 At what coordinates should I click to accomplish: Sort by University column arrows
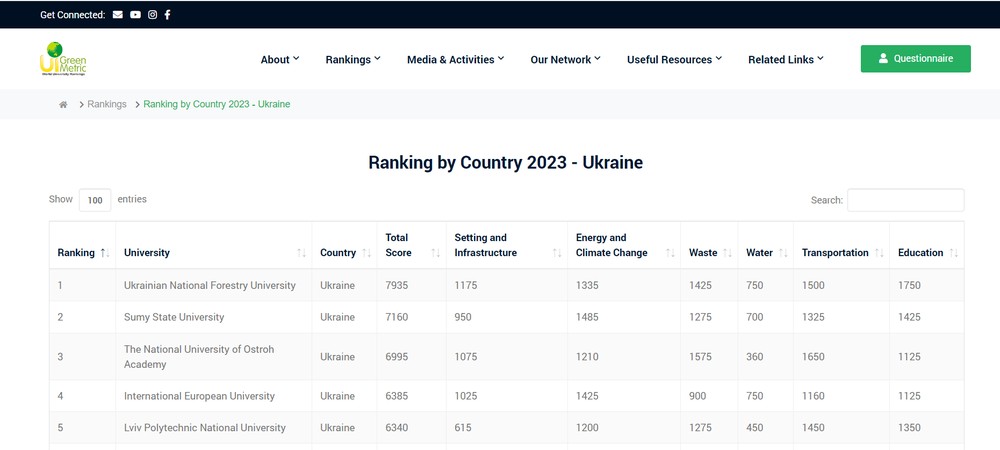pos(301,253)
